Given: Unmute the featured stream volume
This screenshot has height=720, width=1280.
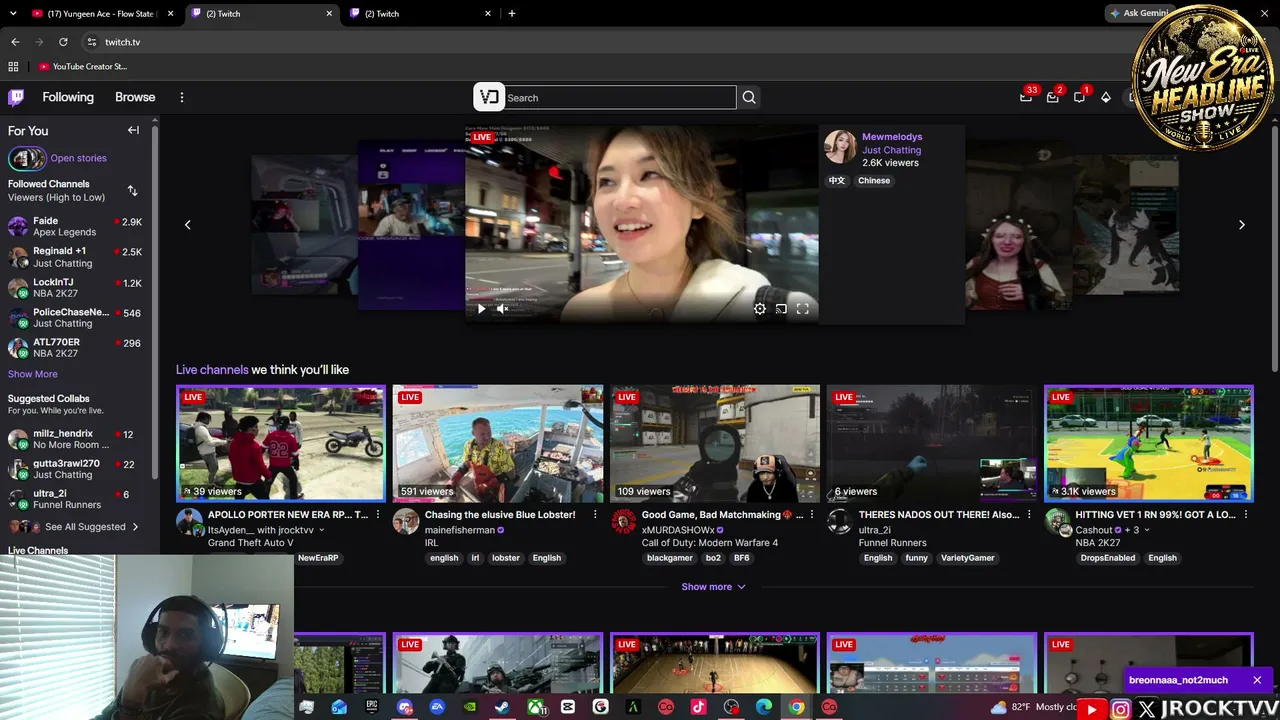Looking at the screenshot, I should (x=503, y=309).
